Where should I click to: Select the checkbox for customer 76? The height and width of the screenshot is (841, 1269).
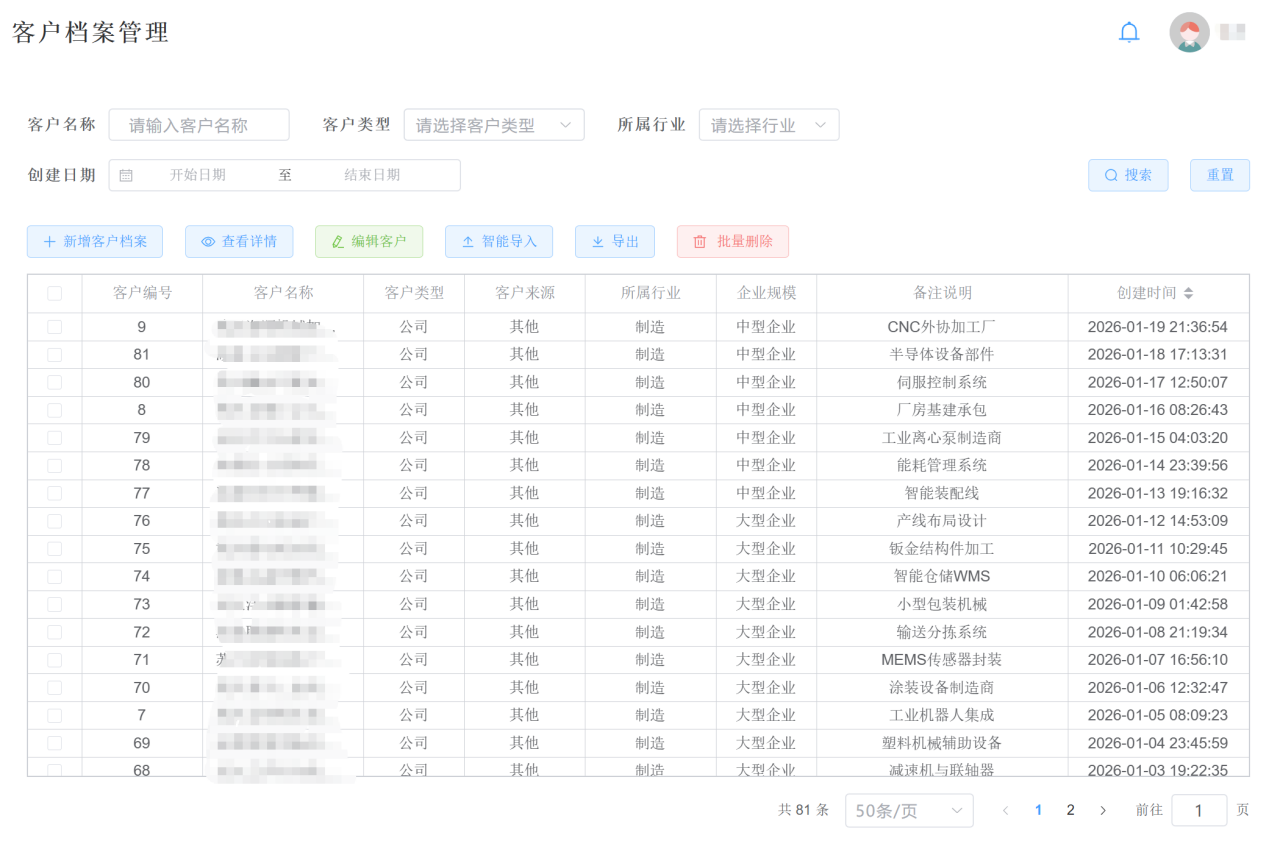[x=55, y=521]
